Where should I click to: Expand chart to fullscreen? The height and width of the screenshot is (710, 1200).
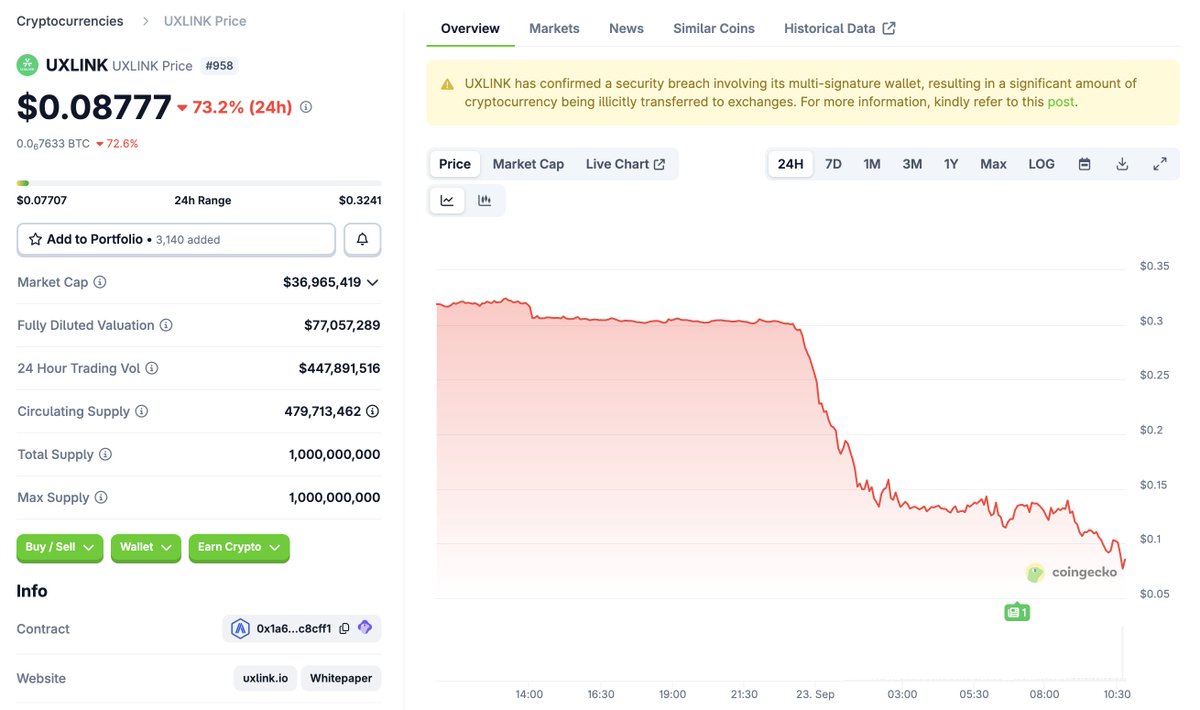(1160, 164)
